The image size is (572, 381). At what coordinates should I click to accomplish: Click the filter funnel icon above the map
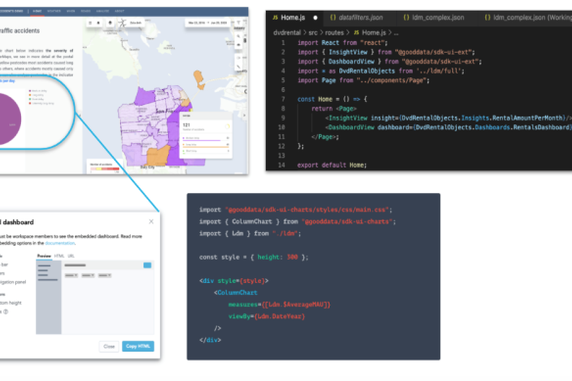tap(239, 23)
